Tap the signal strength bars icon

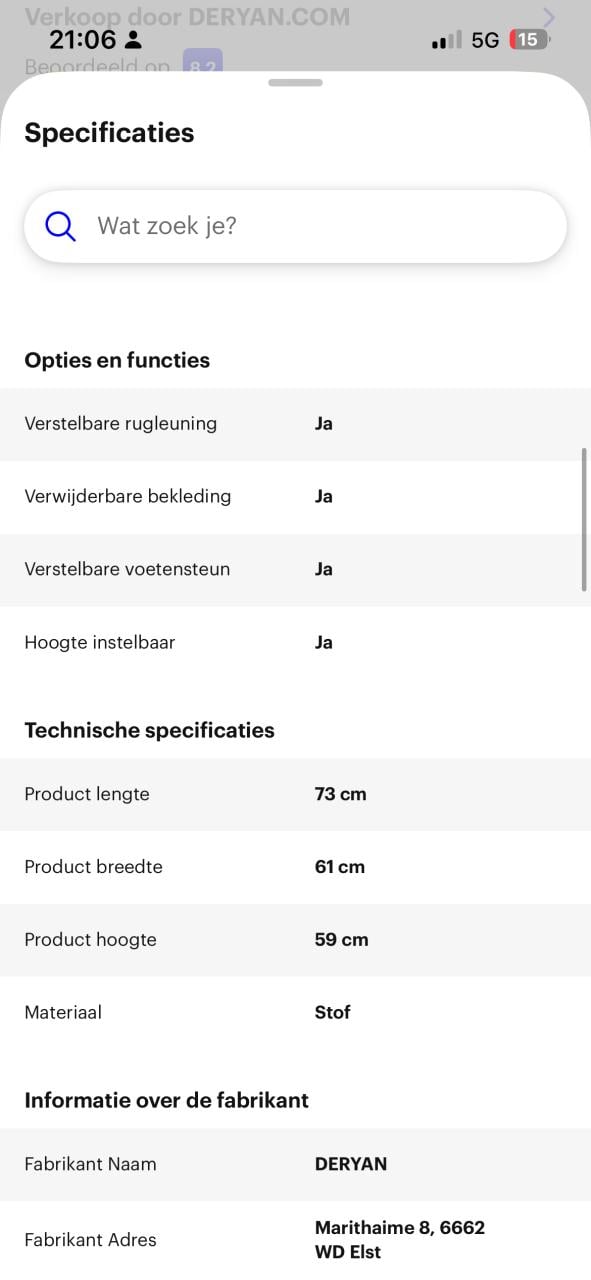point(446,40)
